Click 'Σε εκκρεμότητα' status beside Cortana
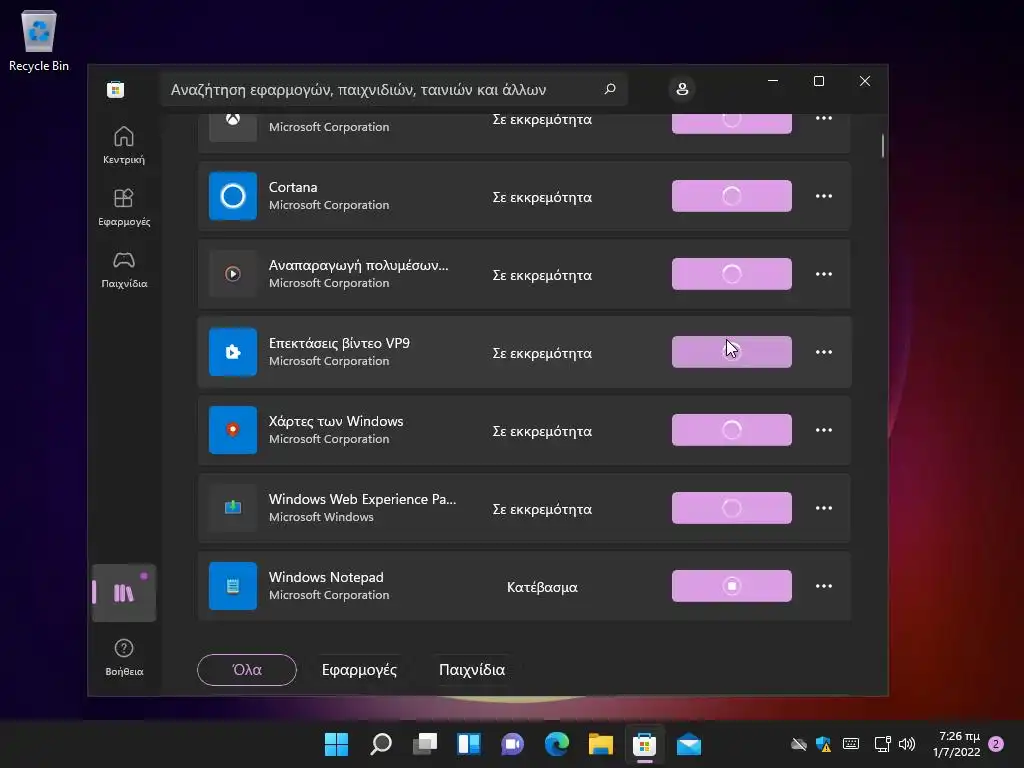 tap(542, 197)
